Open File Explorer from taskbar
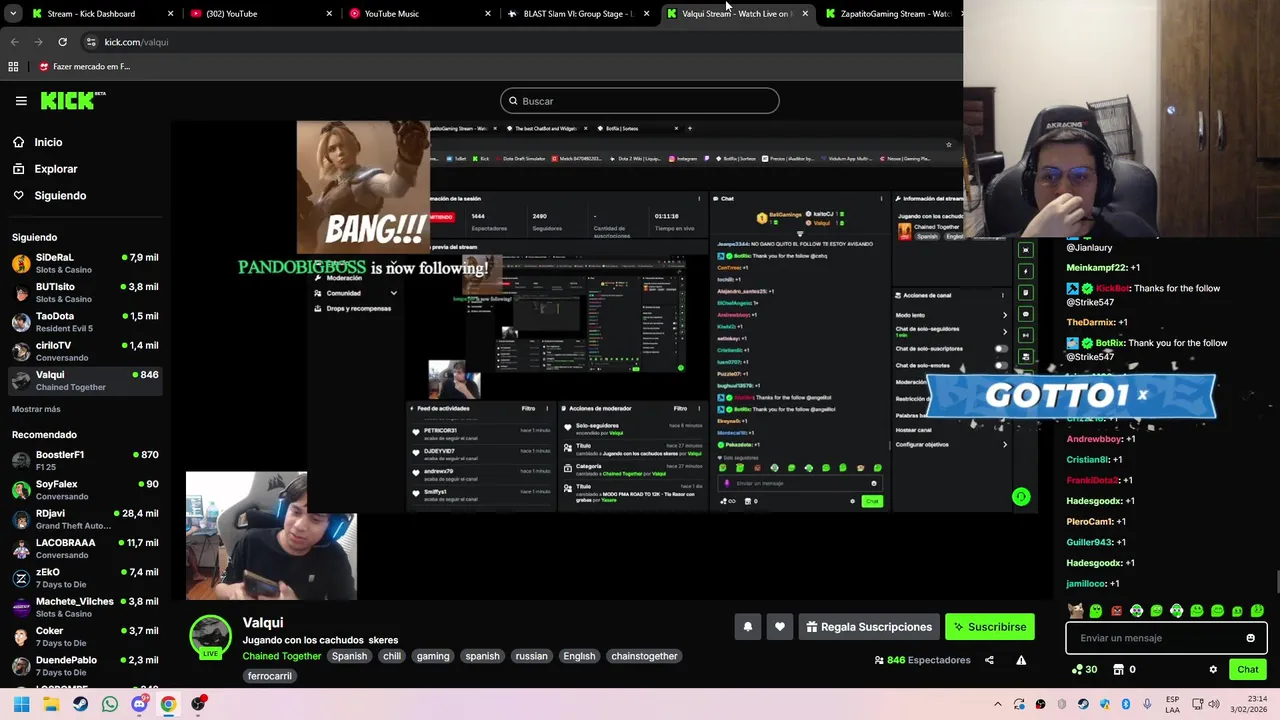This screenshot has height=720, width=1280. point(51,704)
